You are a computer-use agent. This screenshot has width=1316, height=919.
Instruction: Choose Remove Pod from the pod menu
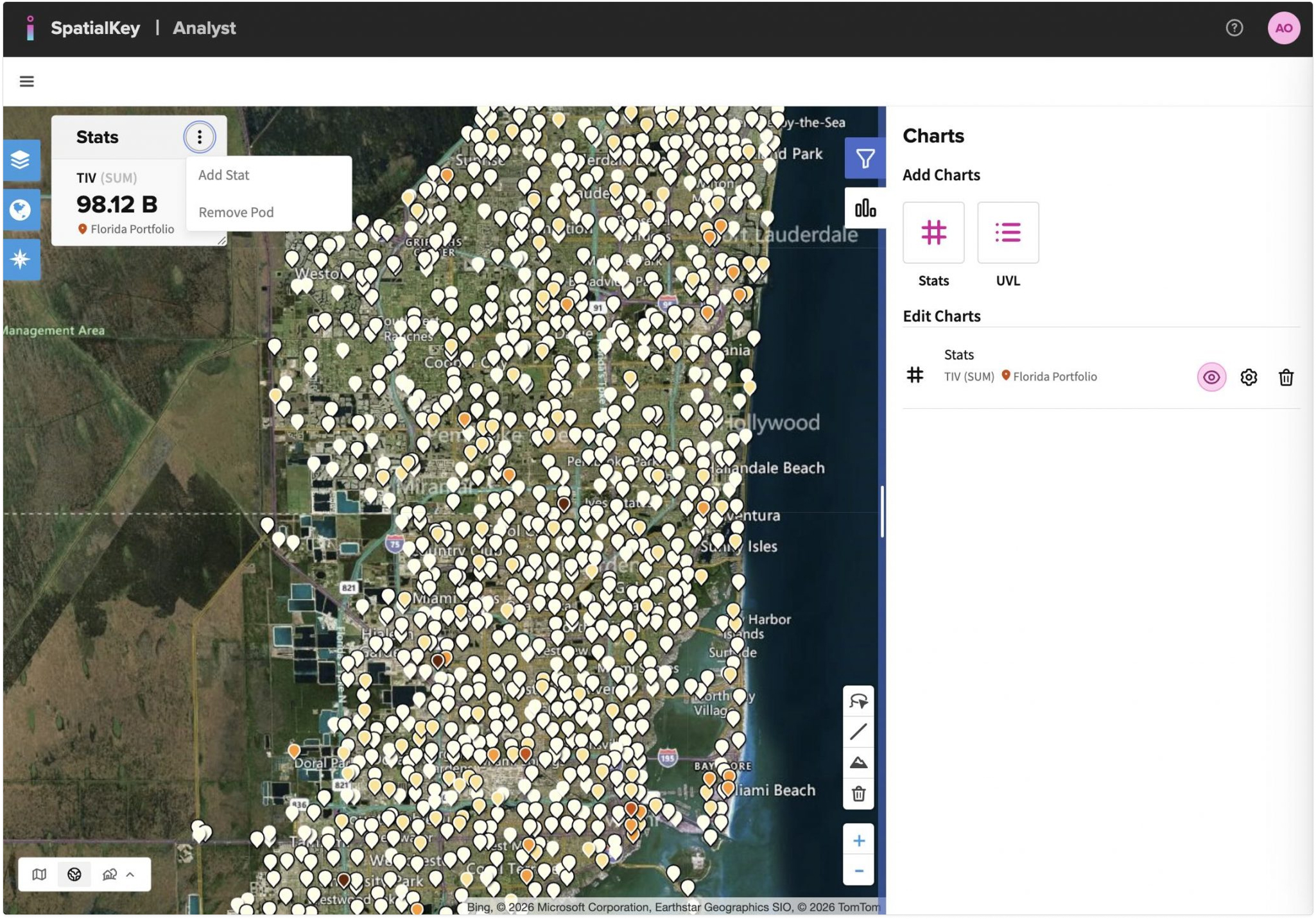[x=236, y=212]
